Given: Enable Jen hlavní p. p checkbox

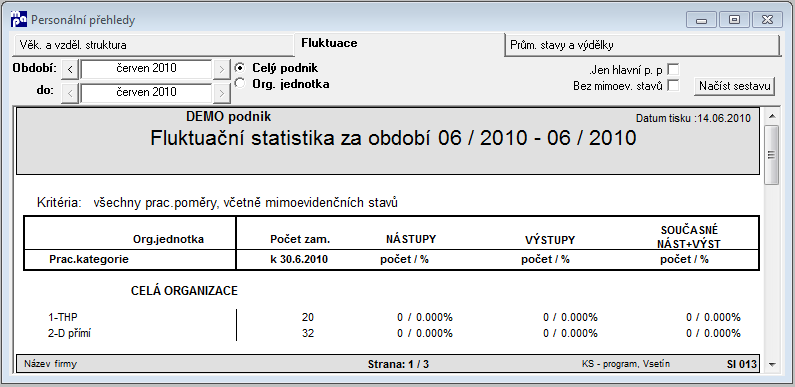Looking at the screenshot, I should click(673, 69).
